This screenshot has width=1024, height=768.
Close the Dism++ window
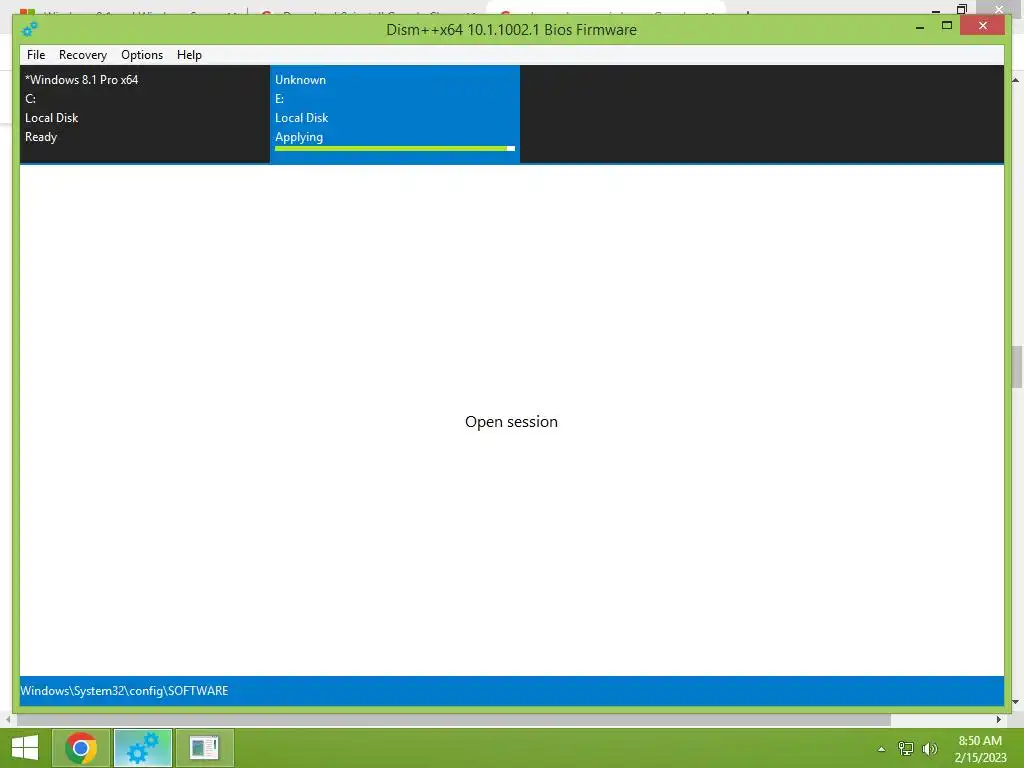click(983, 26)
